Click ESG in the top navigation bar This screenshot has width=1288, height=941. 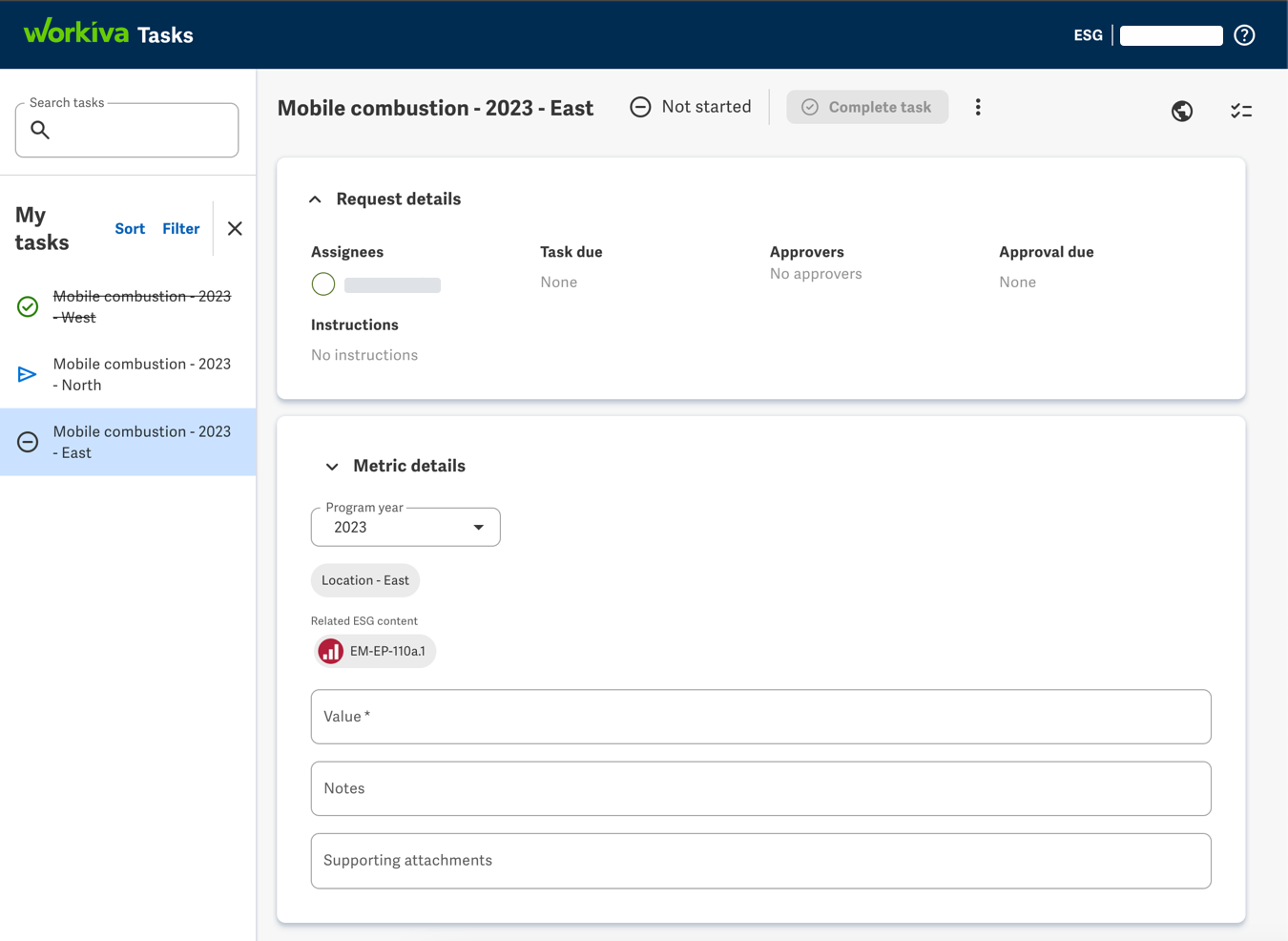click(x=1089, y=34)
